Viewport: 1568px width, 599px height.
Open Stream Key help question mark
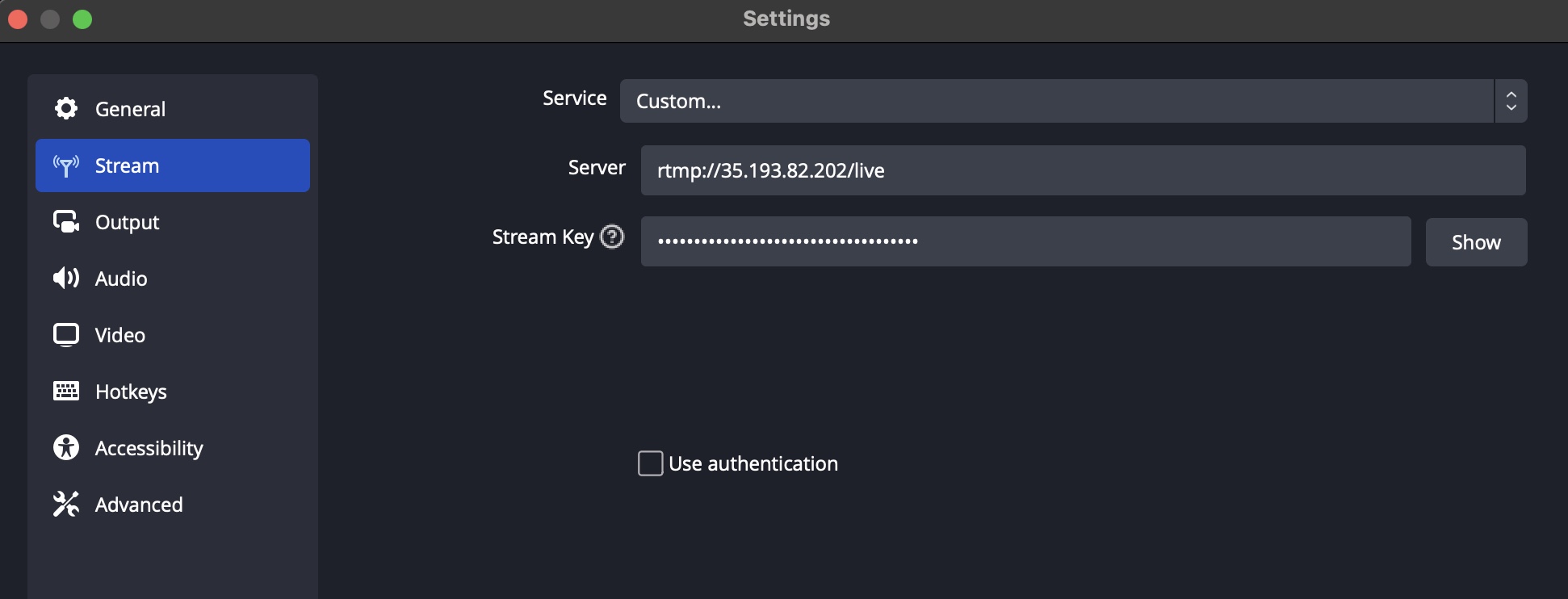coord(613,237)
